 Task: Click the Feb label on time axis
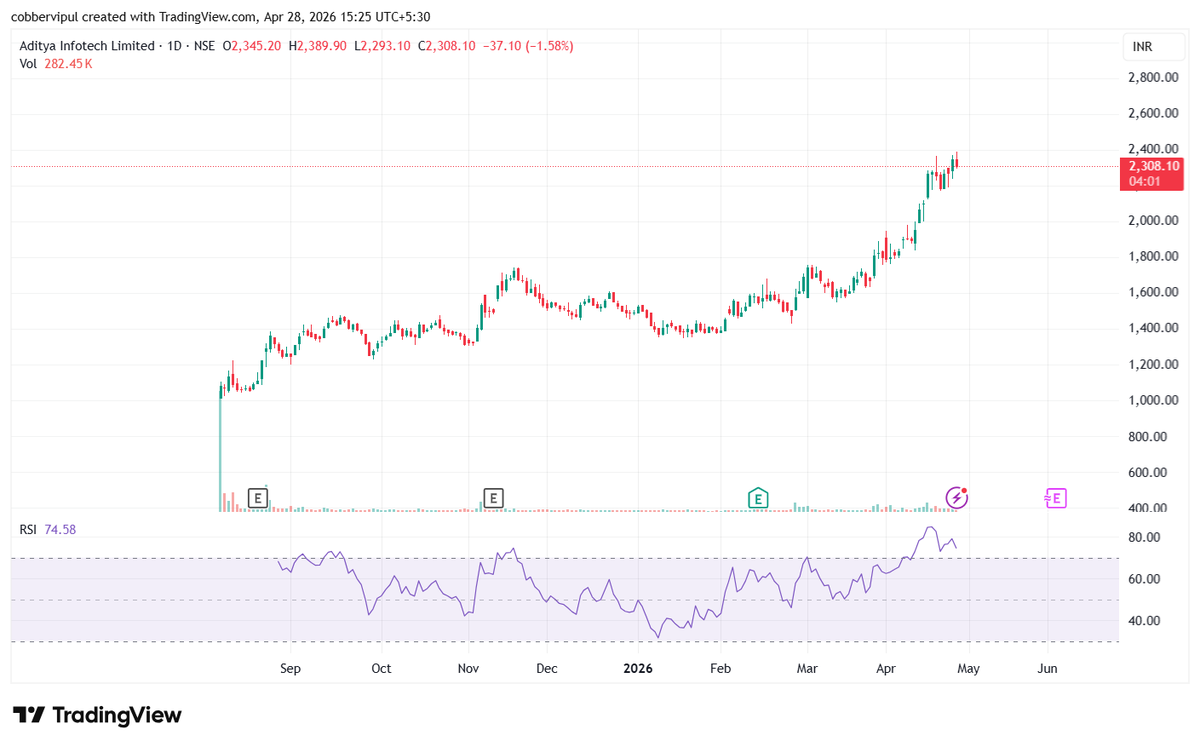click(720, 668)
